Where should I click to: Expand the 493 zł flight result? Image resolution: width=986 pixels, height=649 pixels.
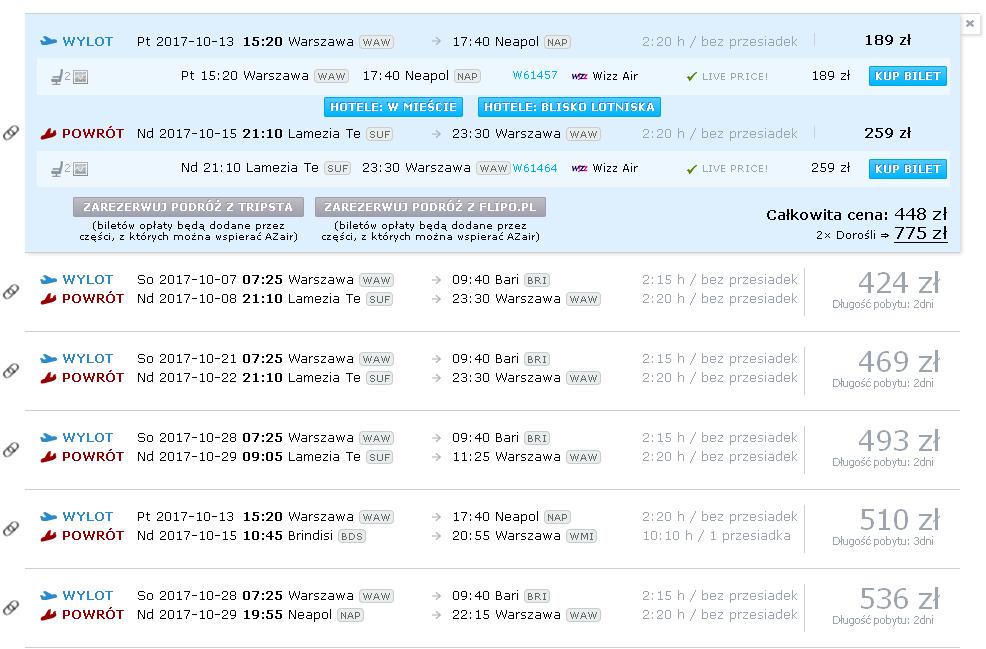(492, 450)
